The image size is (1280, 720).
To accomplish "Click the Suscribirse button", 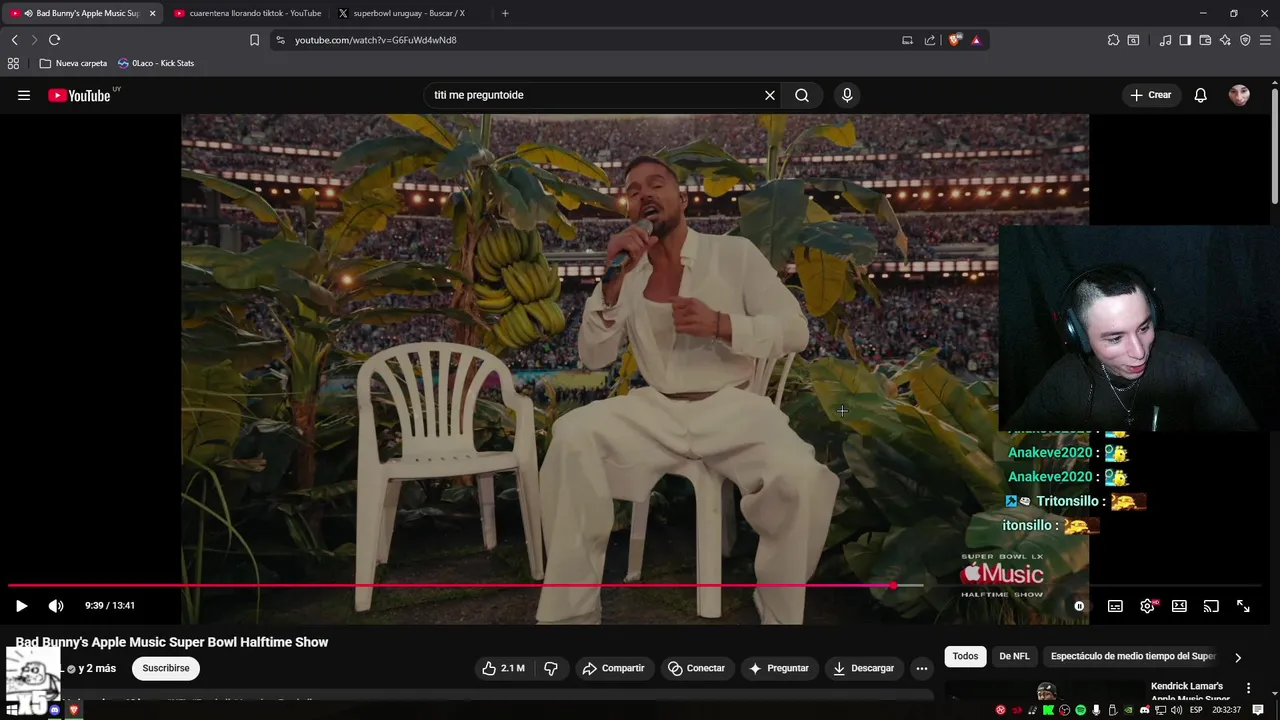I will [166, 668].
